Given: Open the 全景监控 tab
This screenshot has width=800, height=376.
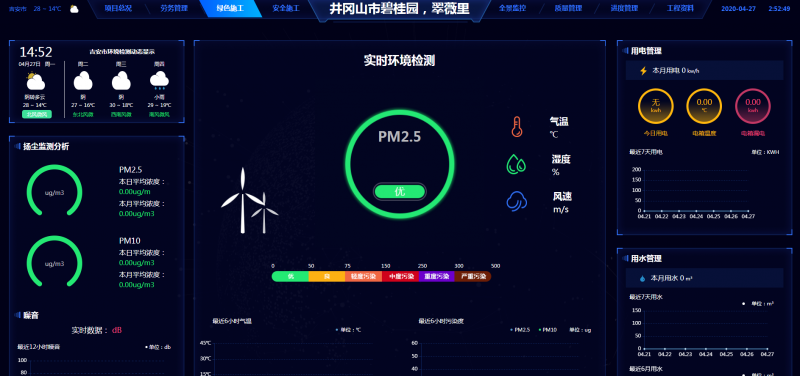Looking at the screenshot, I should [x=512, y=8].
